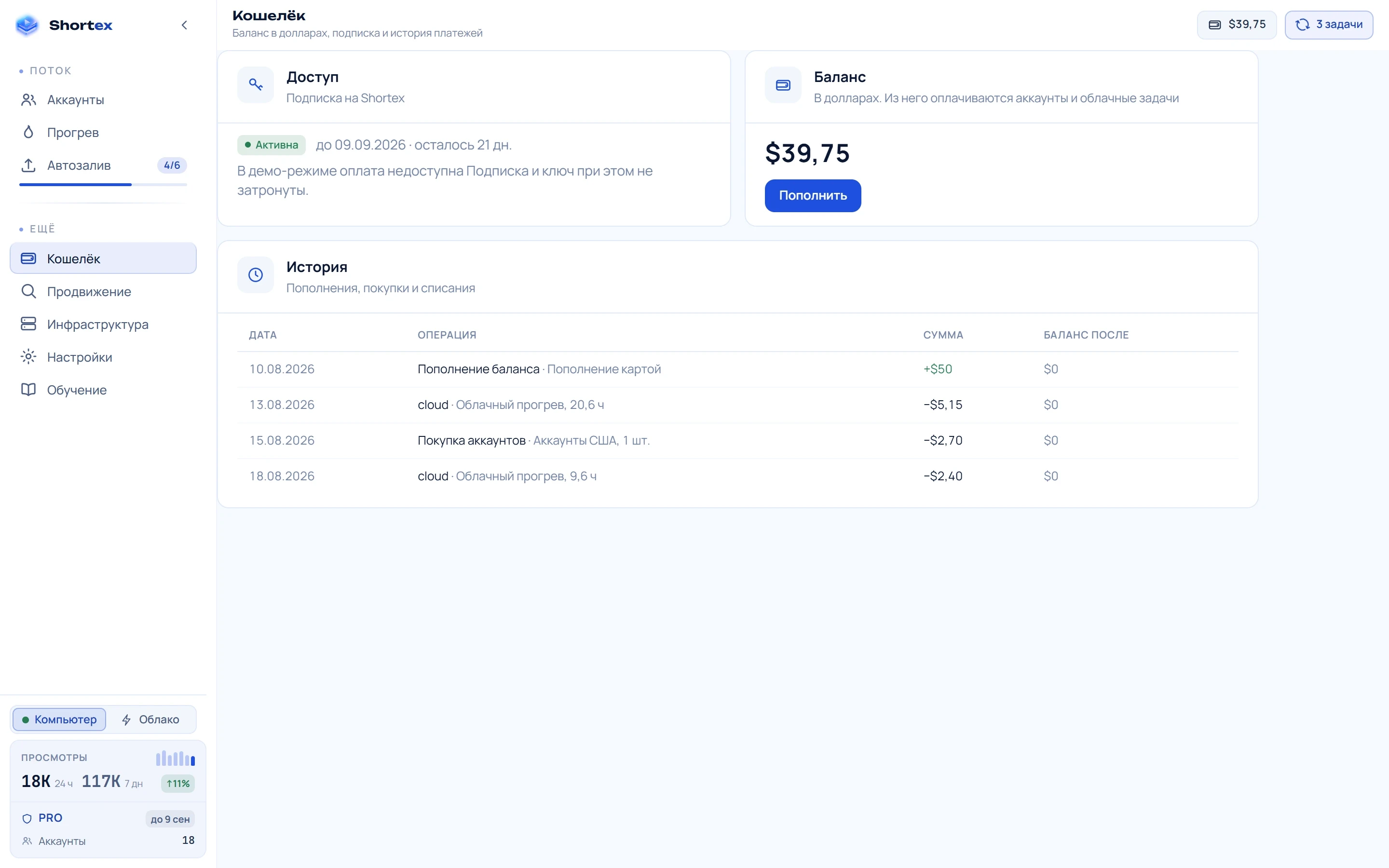Click the Покупка аккаунтов operation row
The height and width of the screenshot is (868, 1389).
(x=737, y=440)
